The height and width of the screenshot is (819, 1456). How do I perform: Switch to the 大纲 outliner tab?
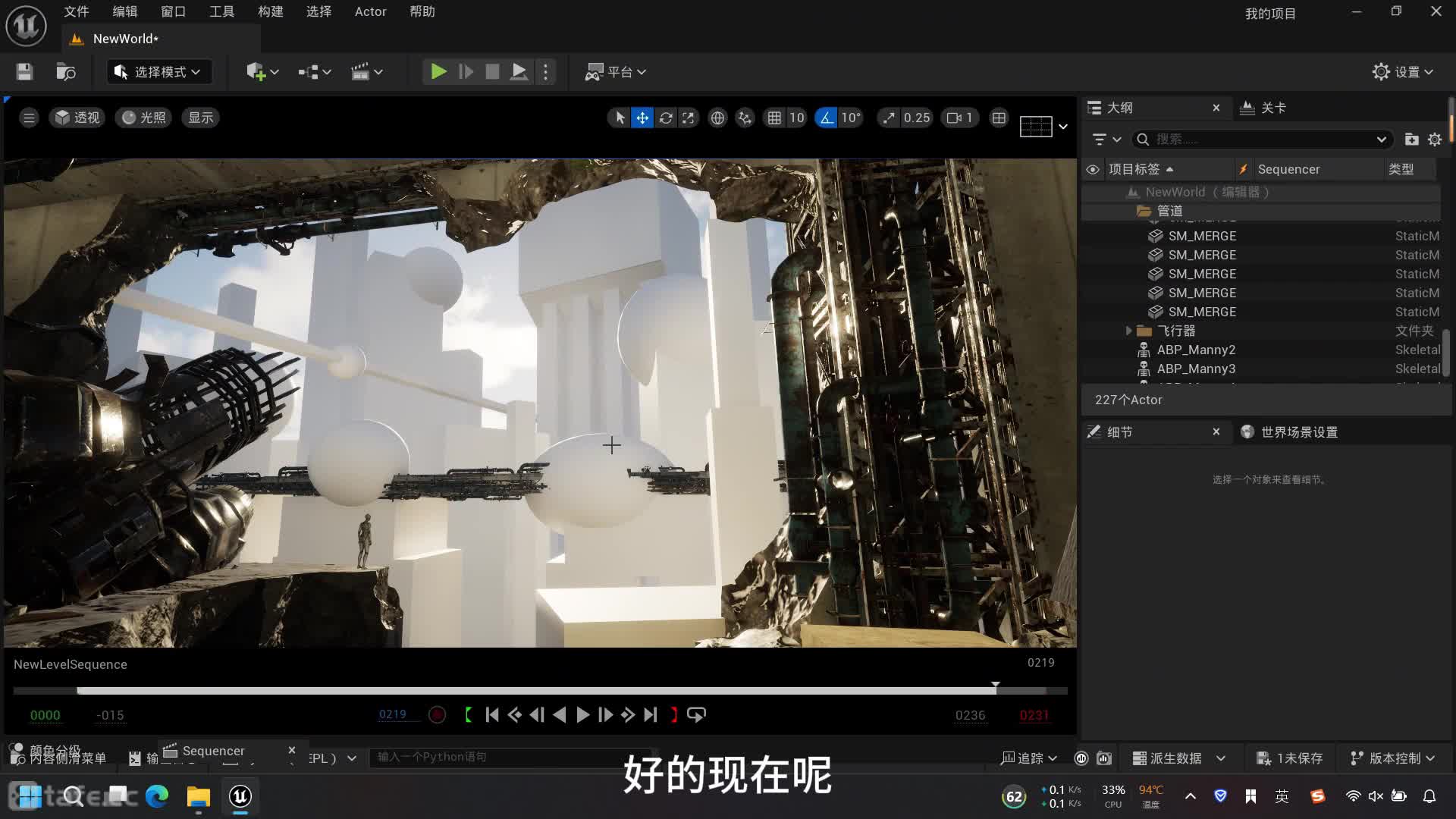tap(1119, 108)
